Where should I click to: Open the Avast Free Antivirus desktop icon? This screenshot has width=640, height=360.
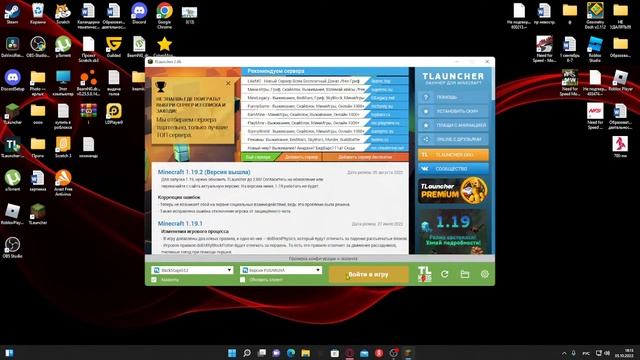point(63,183)
